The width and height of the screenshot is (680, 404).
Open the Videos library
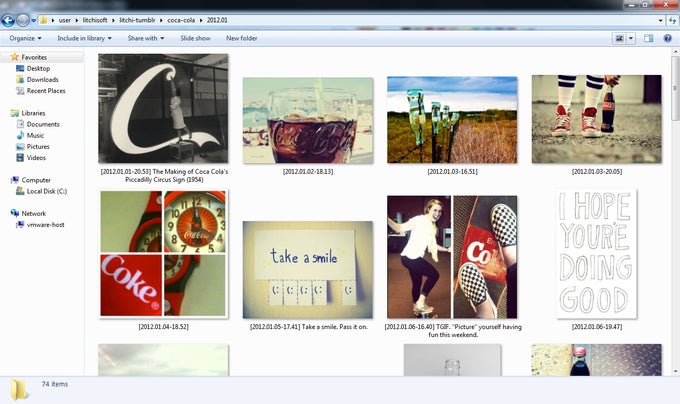pyautogui.click(x=36, y=158)
